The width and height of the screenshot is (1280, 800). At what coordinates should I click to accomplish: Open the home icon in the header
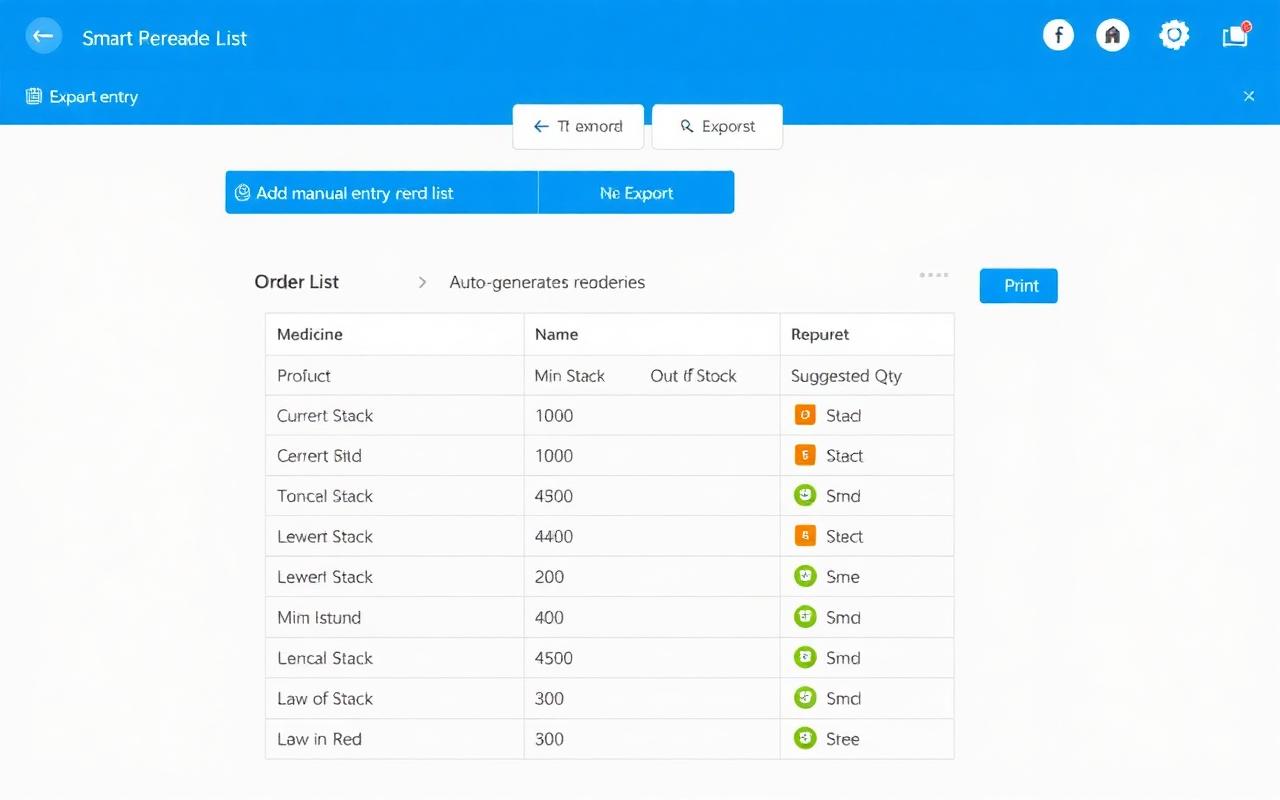click(x=1112, y=36)
